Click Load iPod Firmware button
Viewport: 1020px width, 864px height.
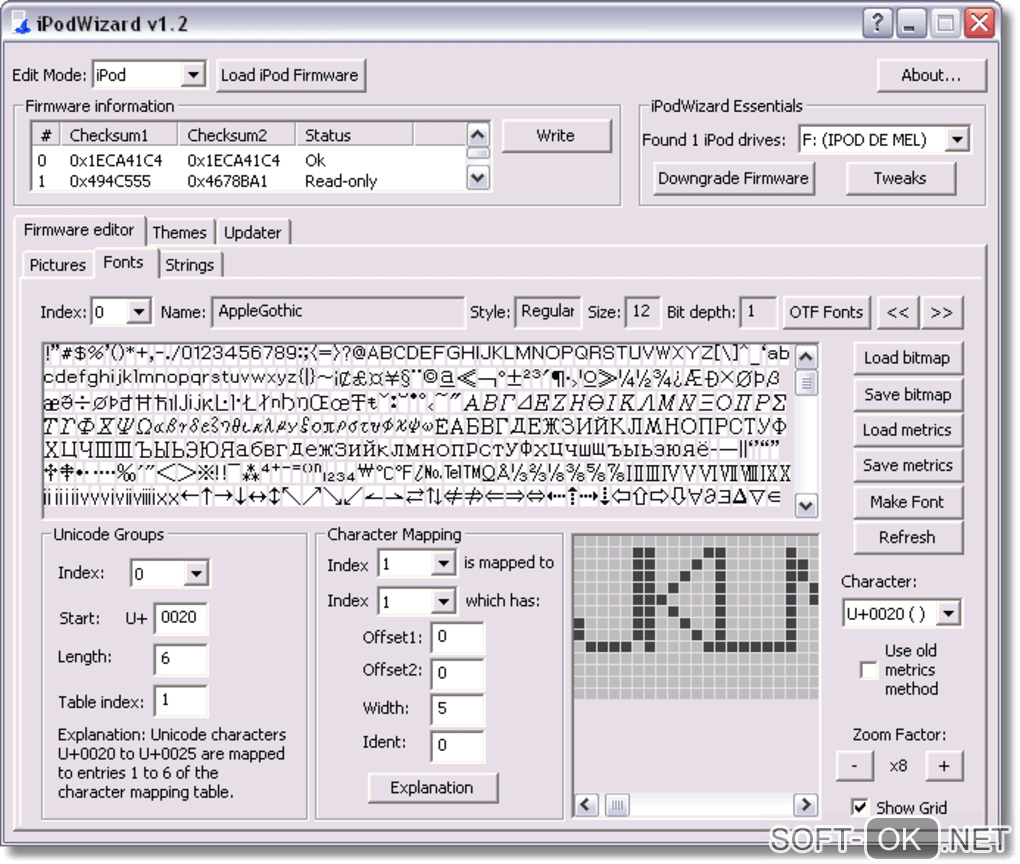[x=290, y=75]
